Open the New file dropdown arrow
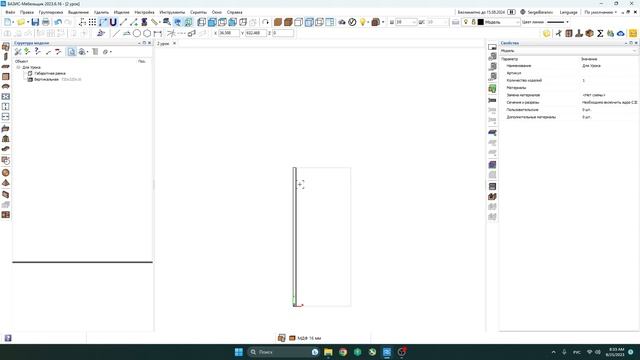640x360 pixels. pos(13,22)
